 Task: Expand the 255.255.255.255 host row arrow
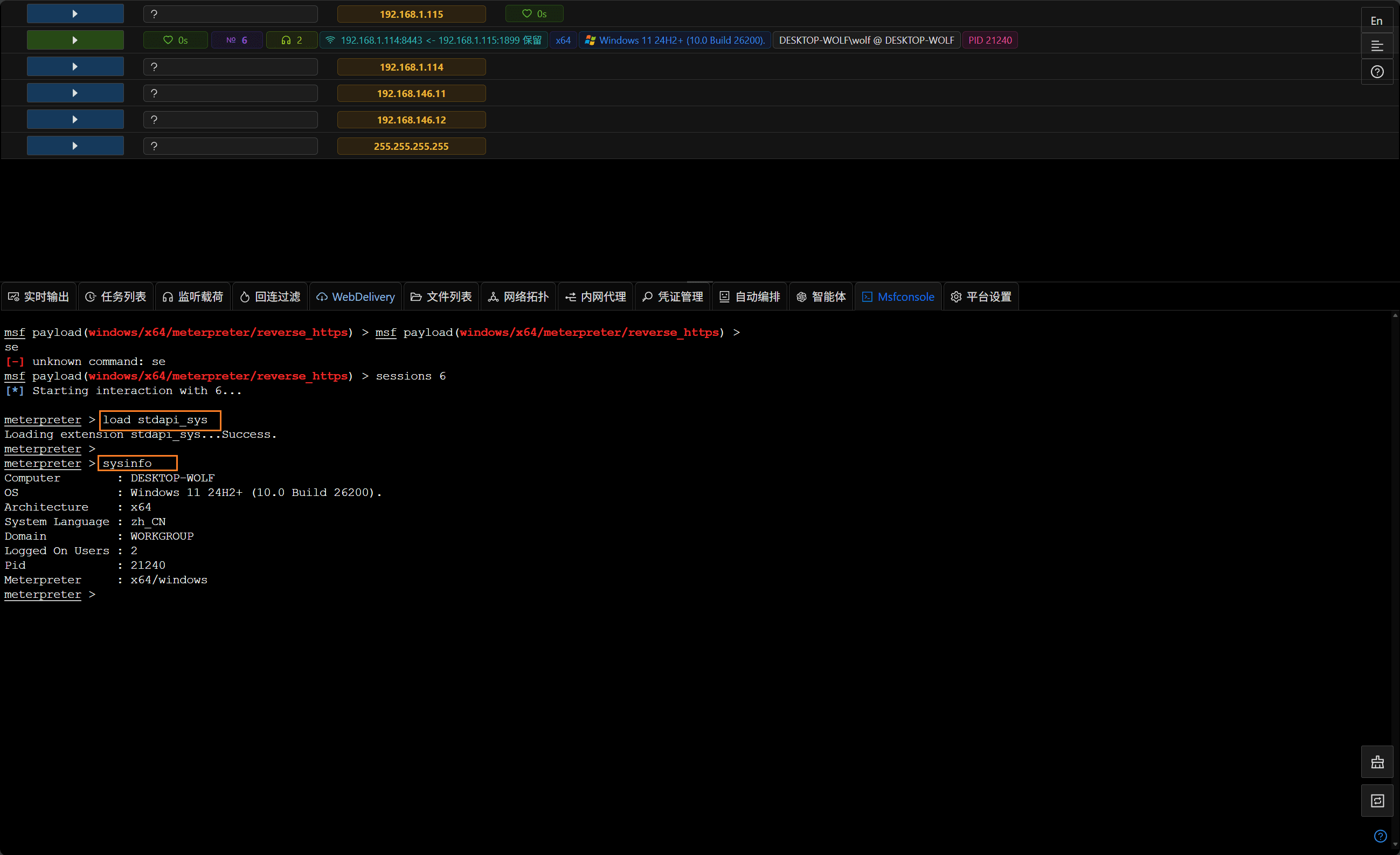(75, 146)
